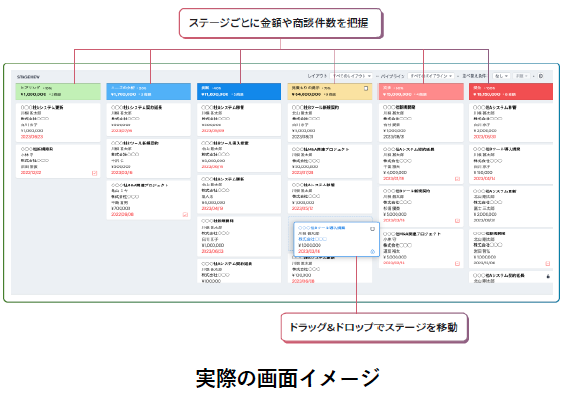Open the second deal card in the light-blue column
This screenshot has width=577, height=396.
point(149,158)
